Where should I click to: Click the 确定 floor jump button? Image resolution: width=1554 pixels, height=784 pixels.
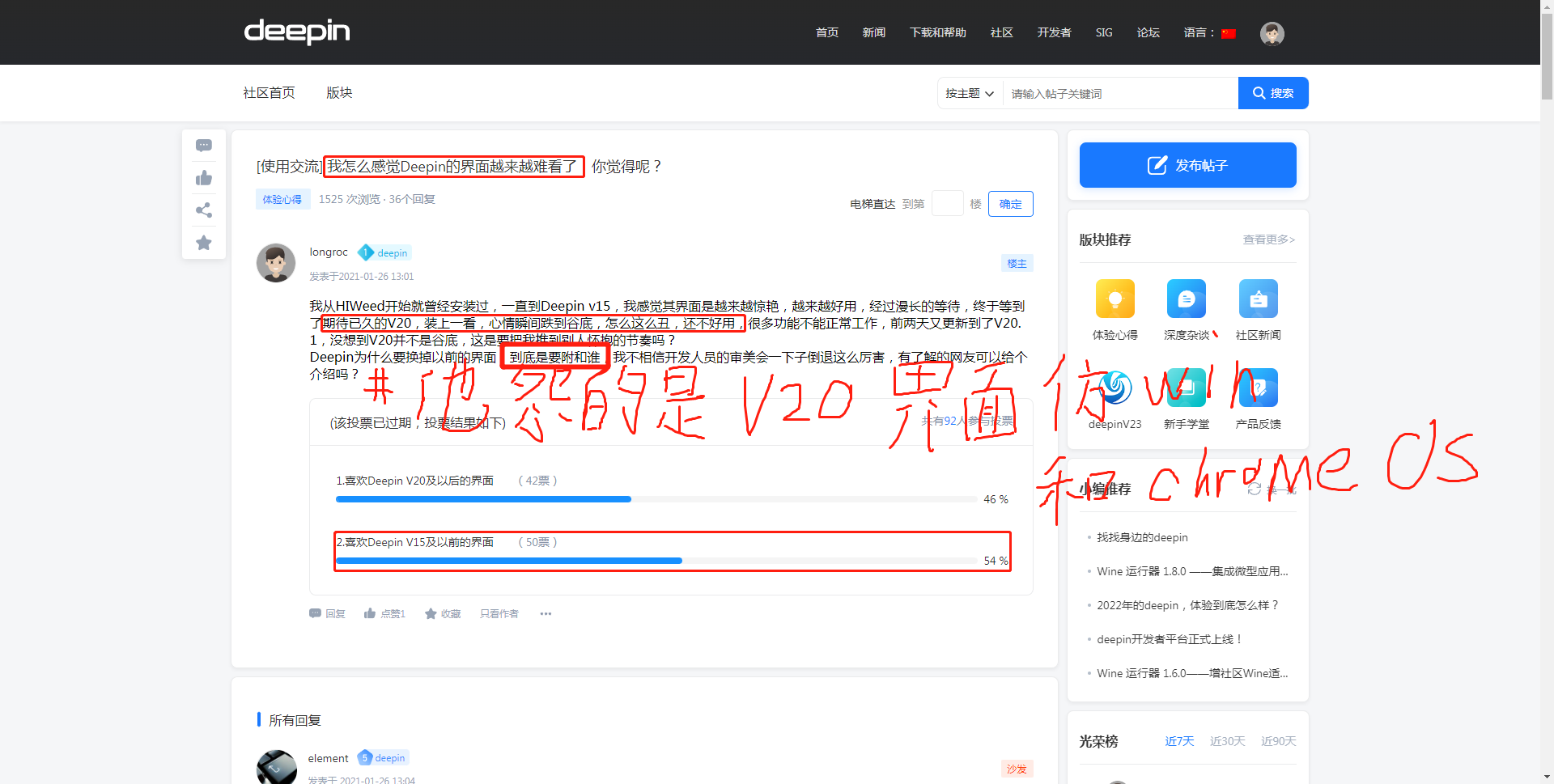(1011, 204)
